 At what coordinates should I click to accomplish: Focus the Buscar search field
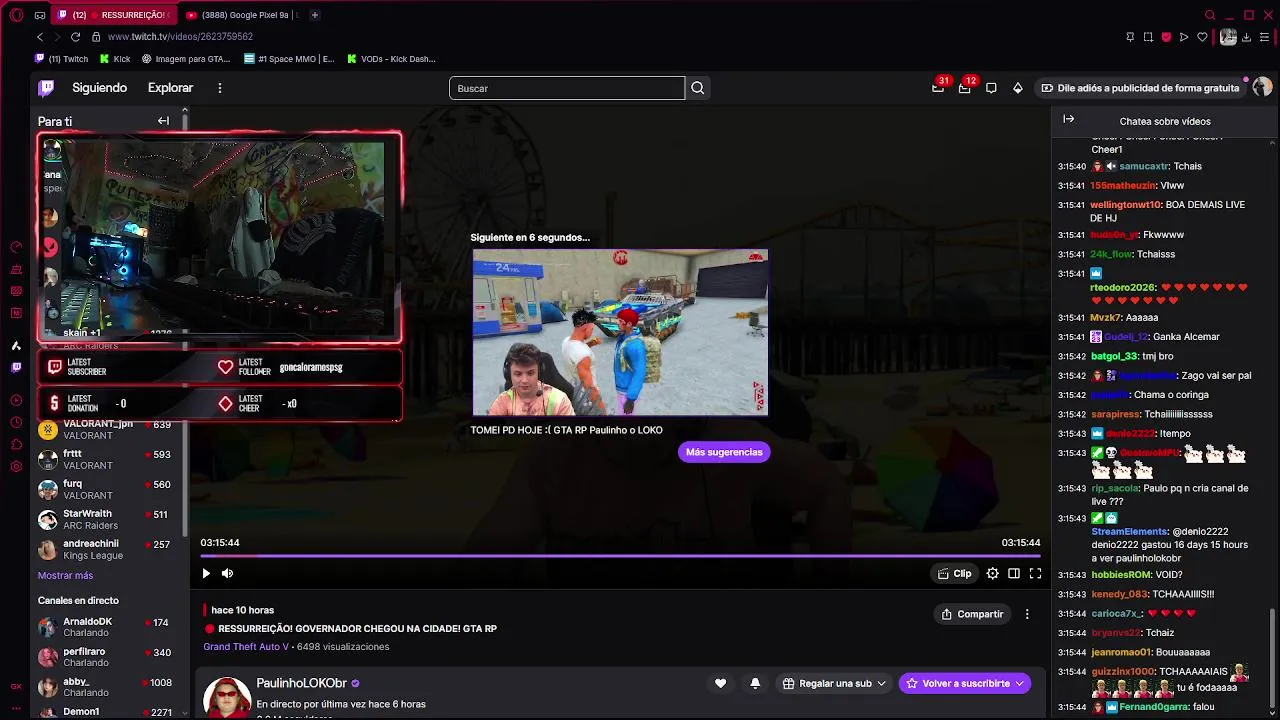[x=567, y=88]
